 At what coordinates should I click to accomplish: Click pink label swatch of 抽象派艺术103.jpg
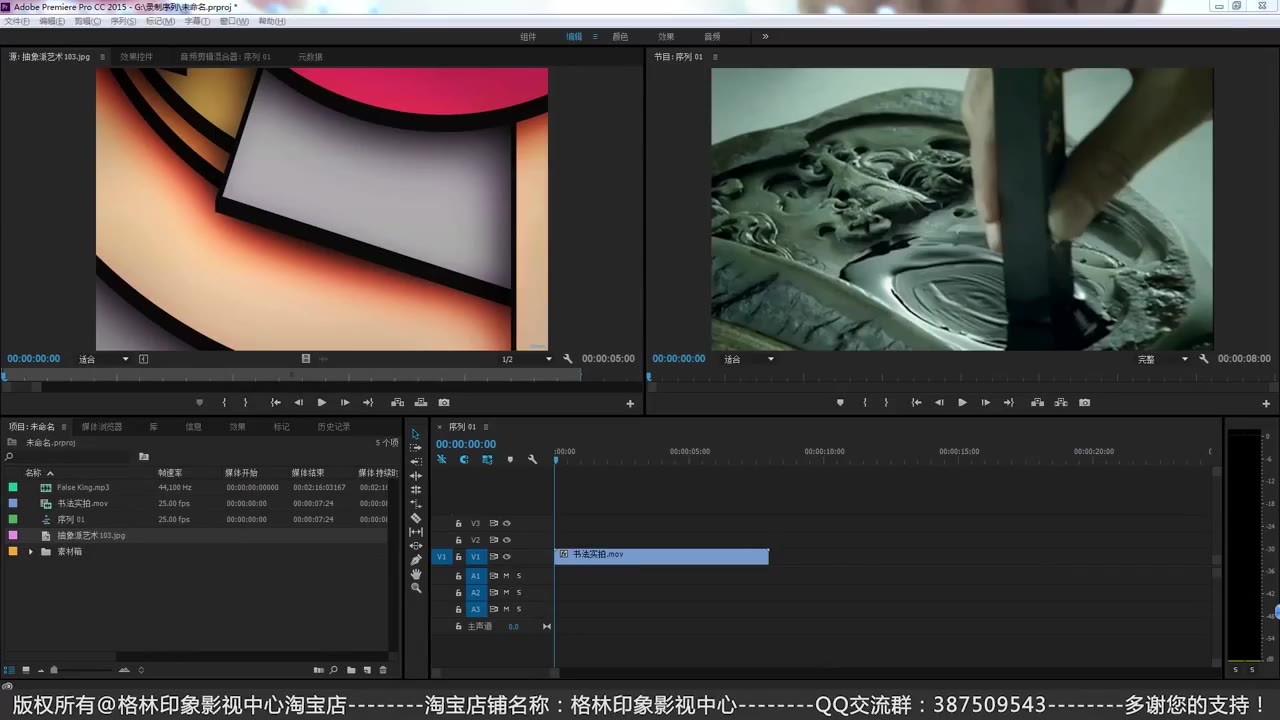click(x=13, y=535)
